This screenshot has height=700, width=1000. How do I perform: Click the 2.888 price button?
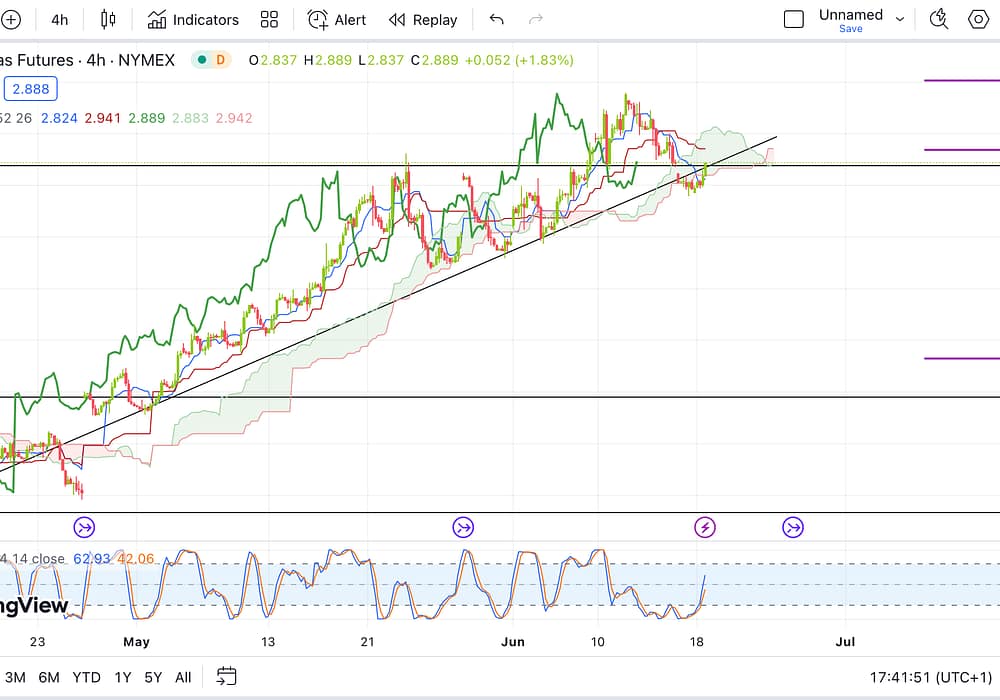[31, 89]
